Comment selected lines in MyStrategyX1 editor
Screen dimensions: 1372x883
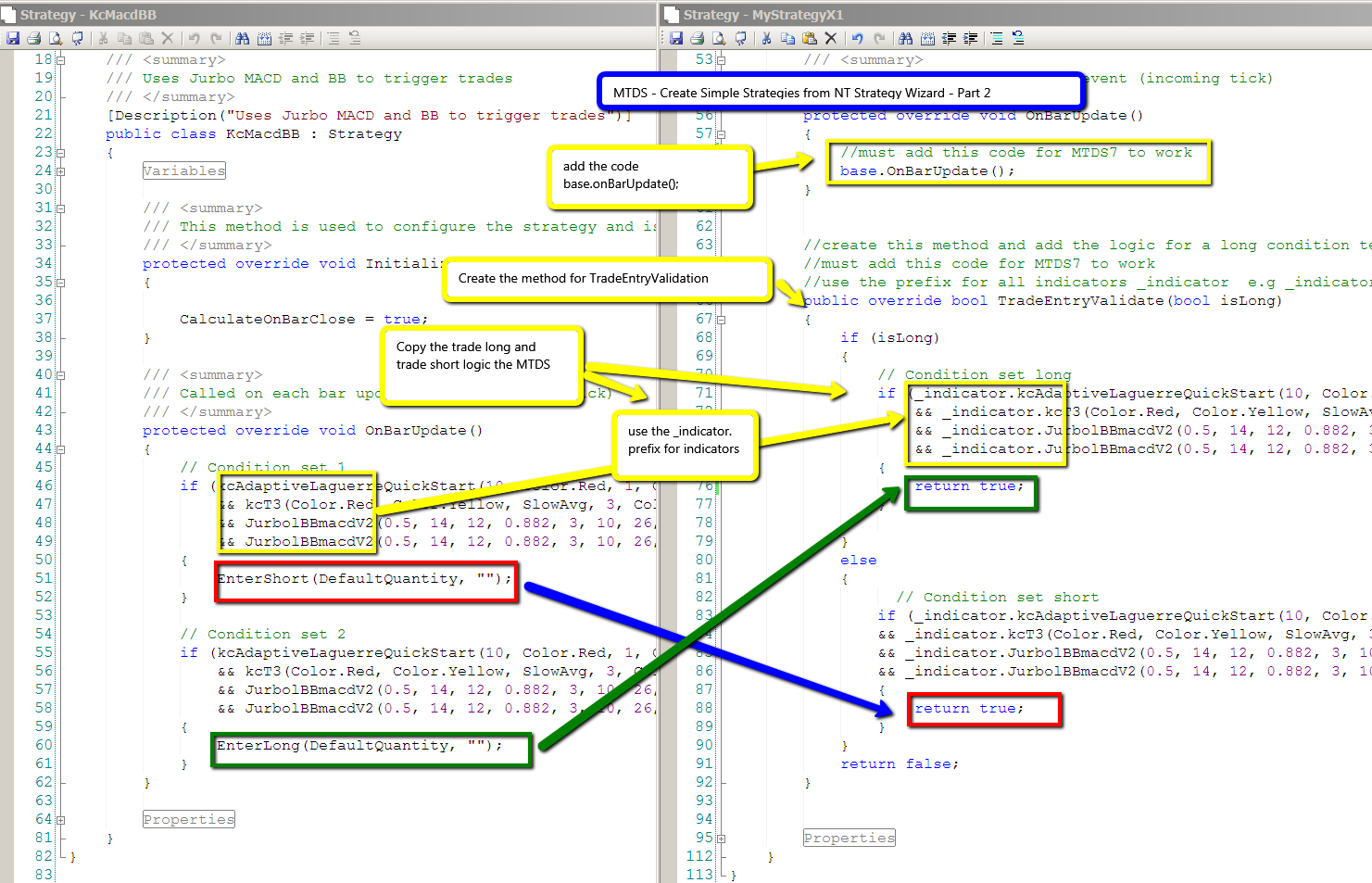coord(996,38)
